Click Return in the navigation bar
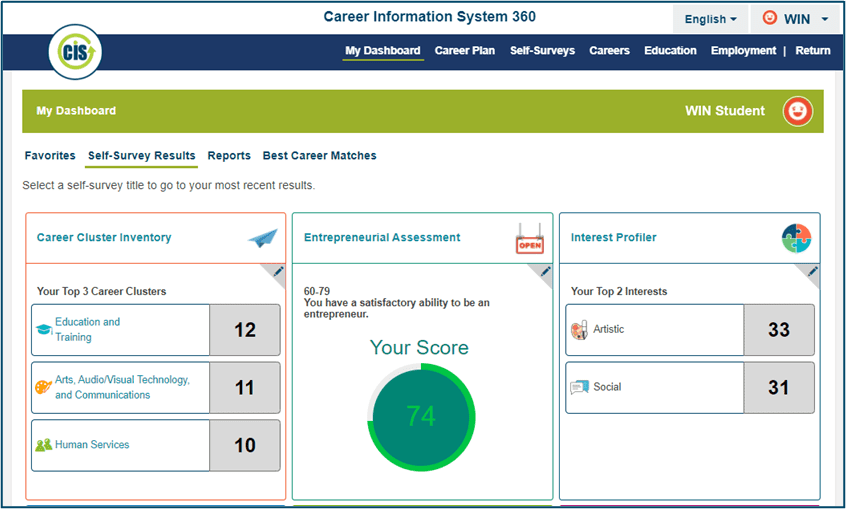846x509 pixels. (x=812, y=51)
